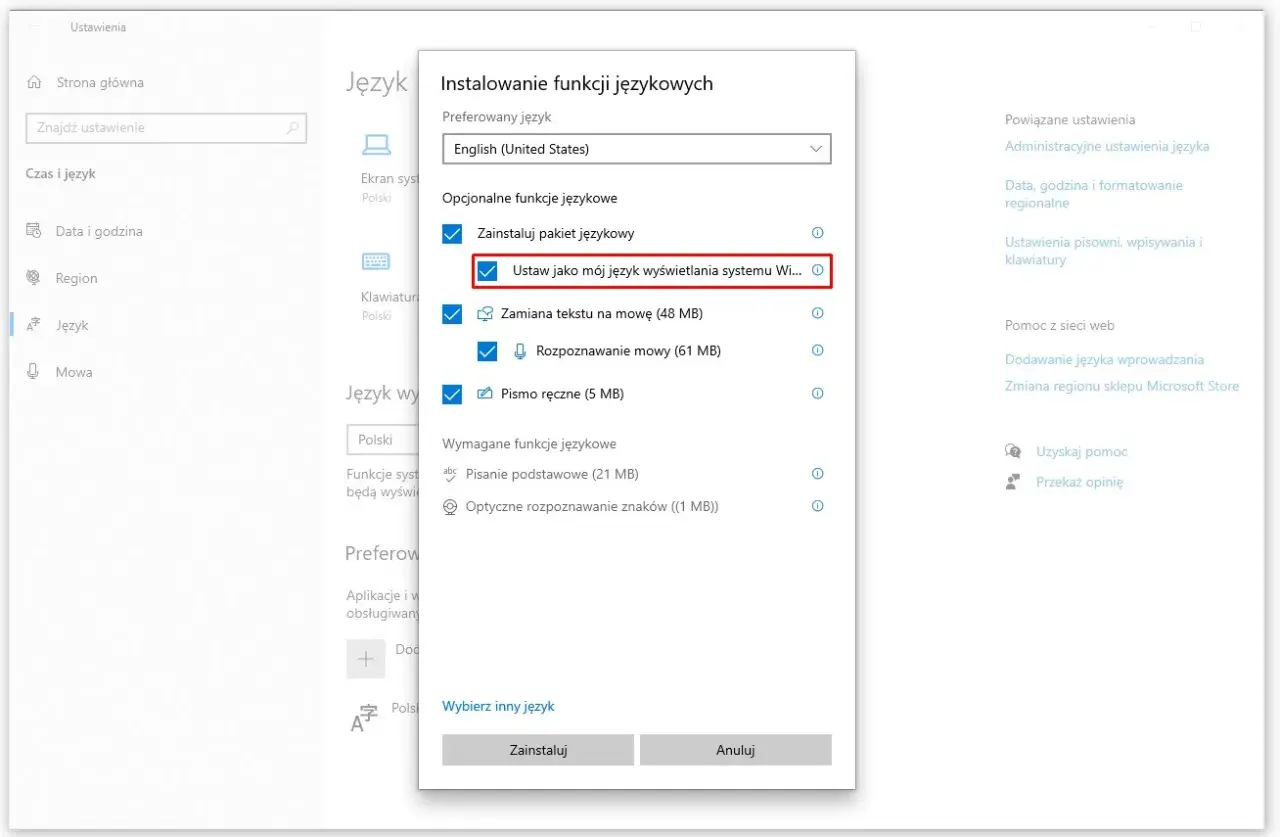This screenshot has width=1280, height=837.
Task: Click the handwriting pen icon for Pismo ręczne
Action: click(485, 394)
